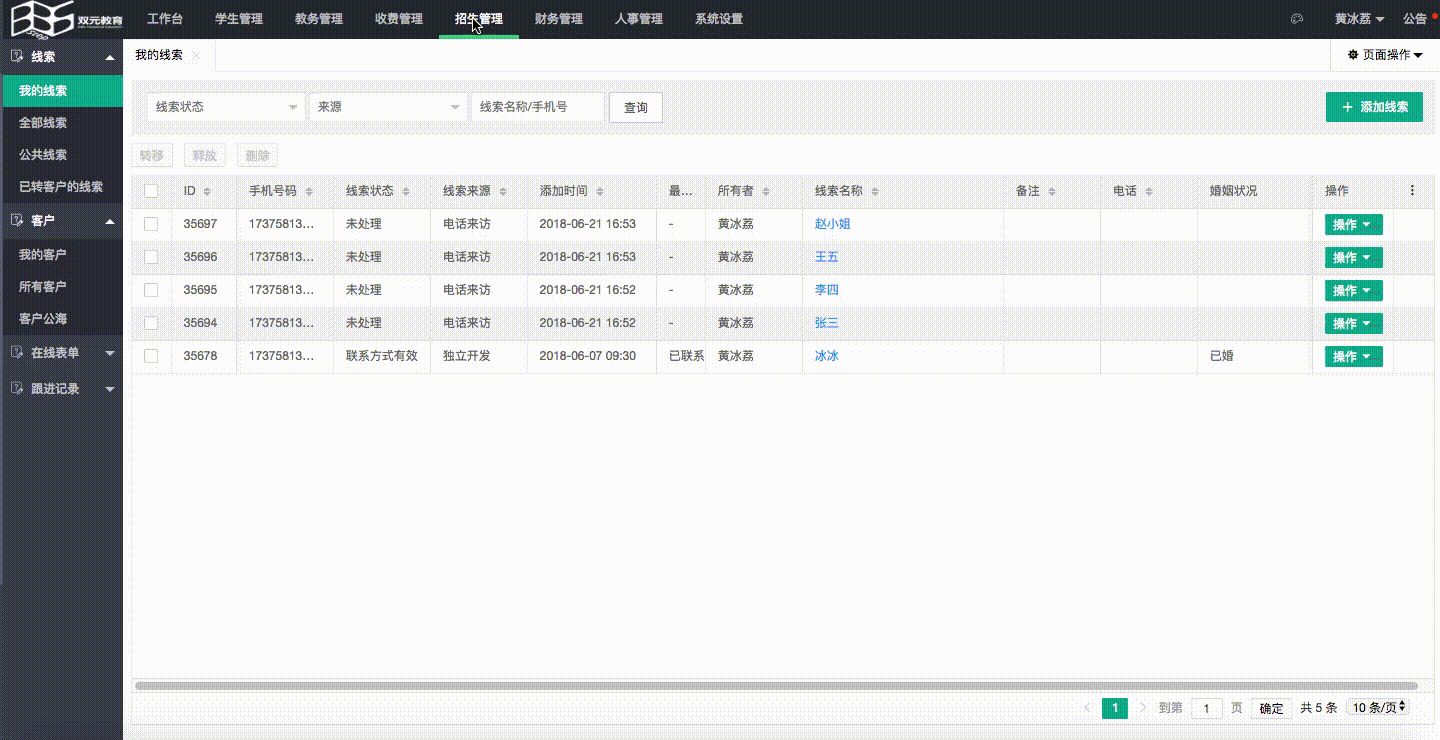
Task: Open the 来源 filter dropdown
Action: (388, 107)
